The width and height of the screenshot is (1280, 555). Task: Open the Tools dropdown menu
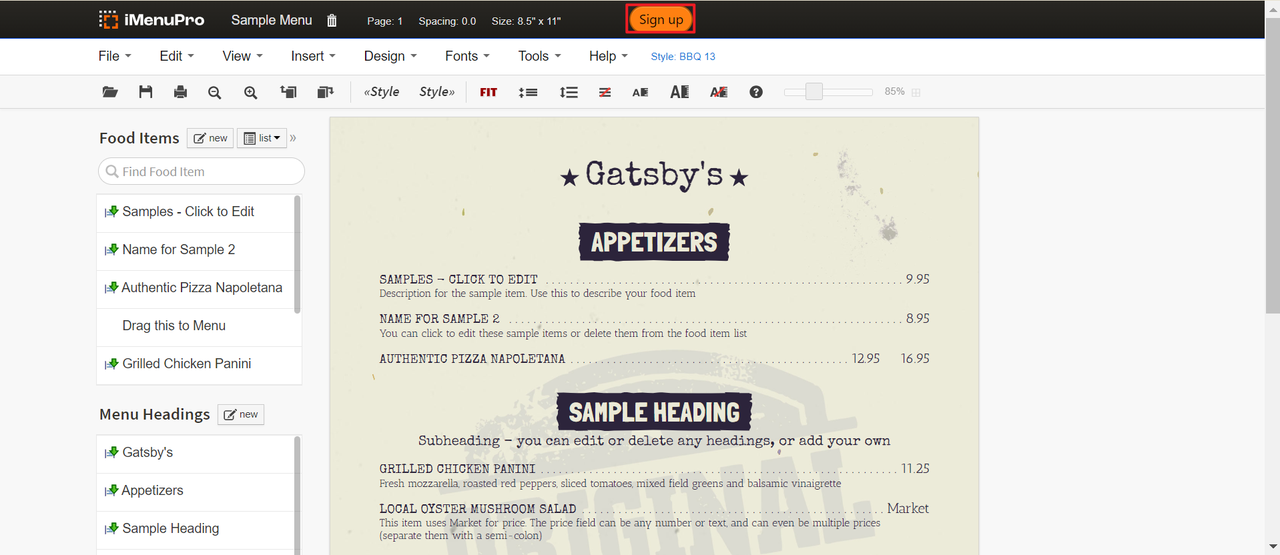click(x=539, y=56)
